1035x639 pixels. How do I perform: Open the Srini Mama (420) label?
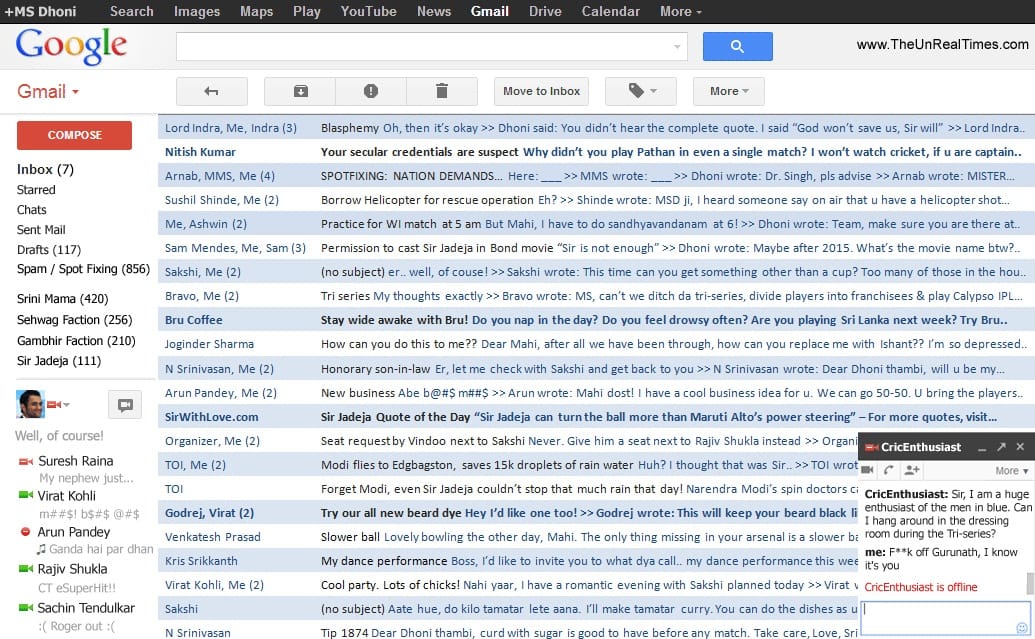(62, 298)
